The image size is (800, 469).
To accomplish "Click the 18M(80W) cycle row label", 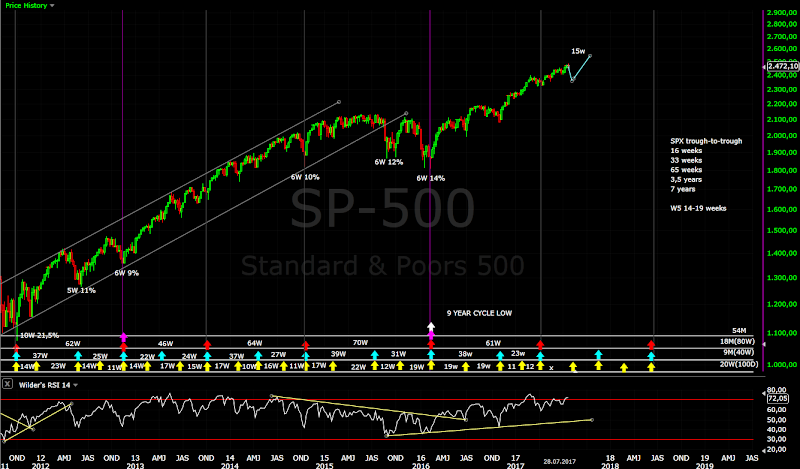I will (x=739, y=341).
